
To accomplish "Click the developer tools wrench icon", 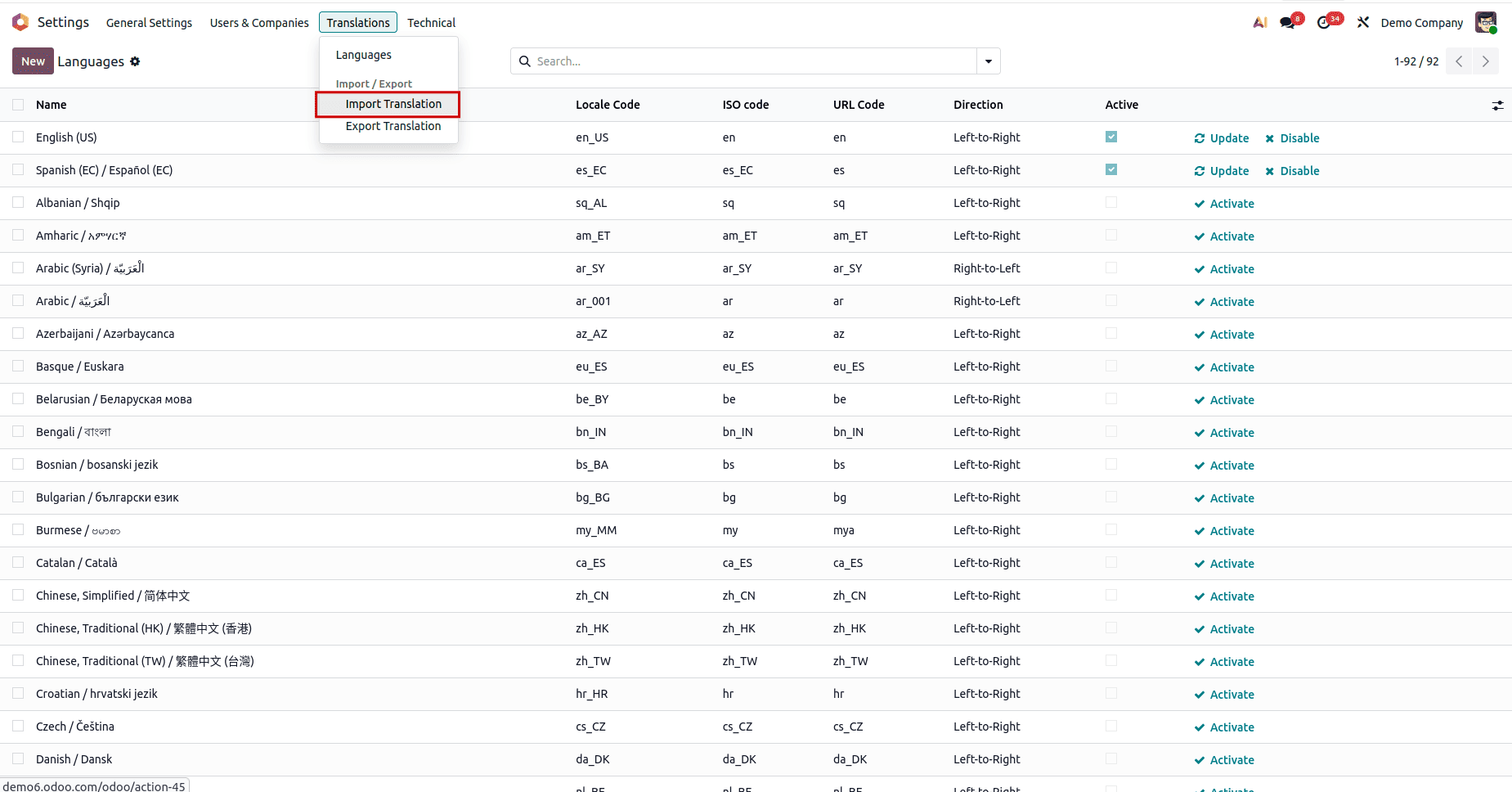I will (1362, 22).
